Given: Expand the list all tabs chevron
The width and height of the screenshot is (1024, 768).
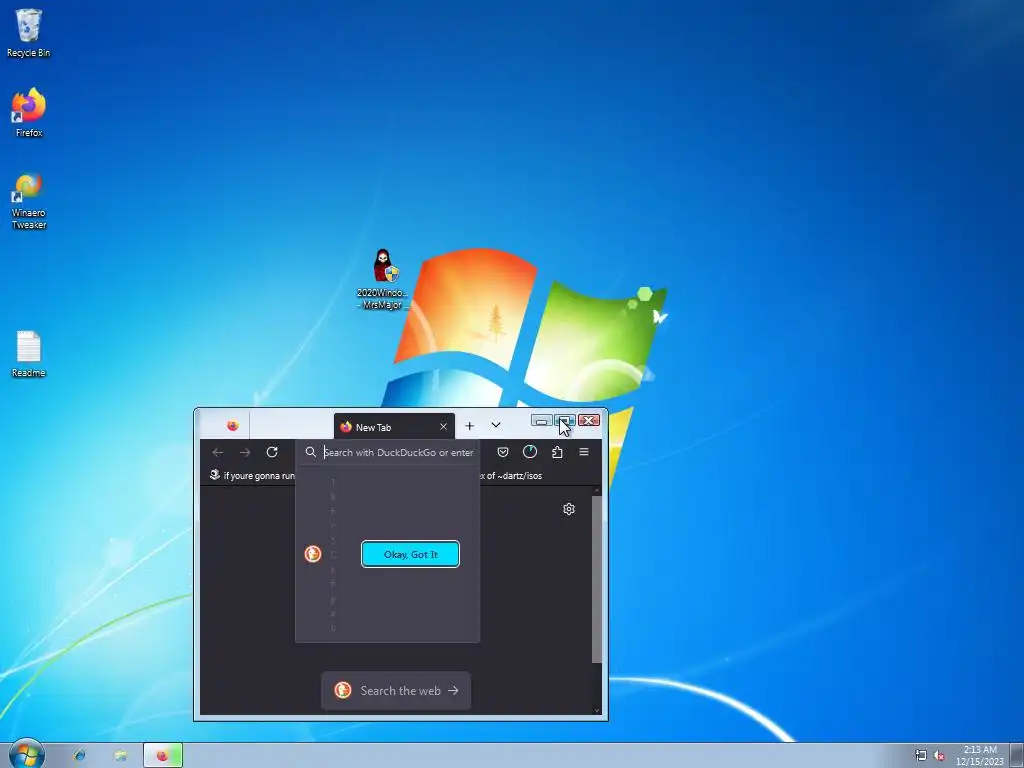Looking at the screenshot, I should coord(496,425).
